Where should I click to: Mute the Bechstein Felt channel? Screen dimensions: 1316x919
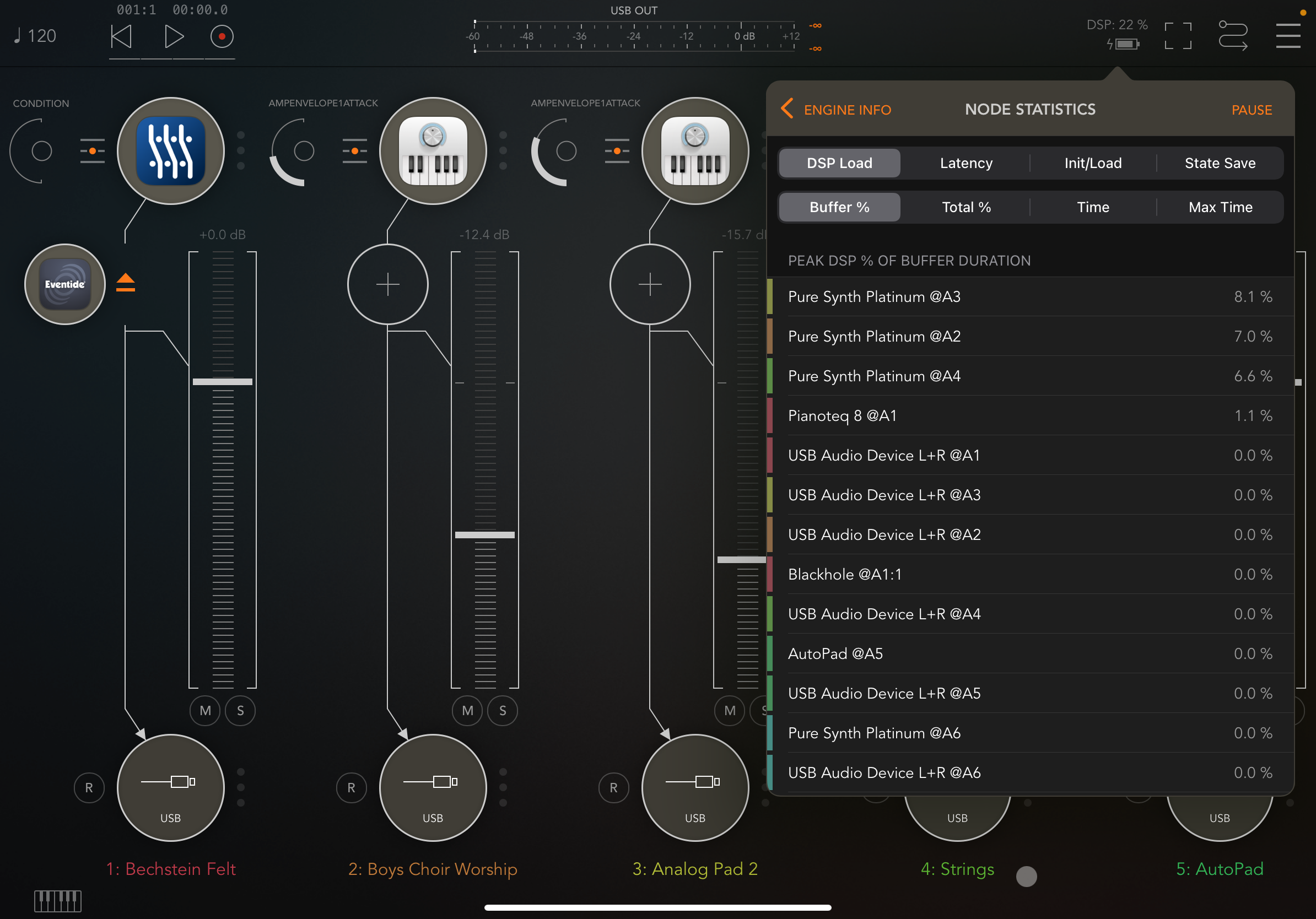click(205, 710)
